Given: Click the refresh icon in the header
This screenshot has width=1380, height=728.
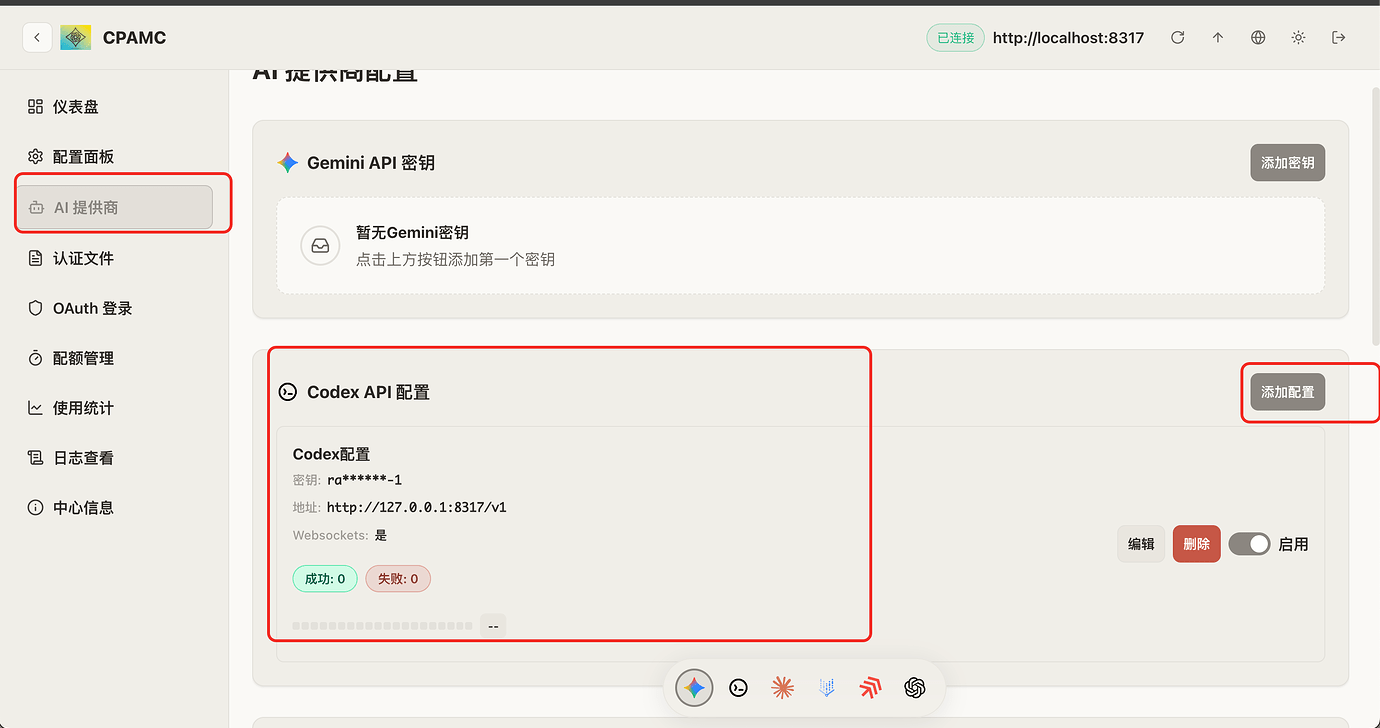Looking at the screenshot, I should click(x=1178, y=38).
